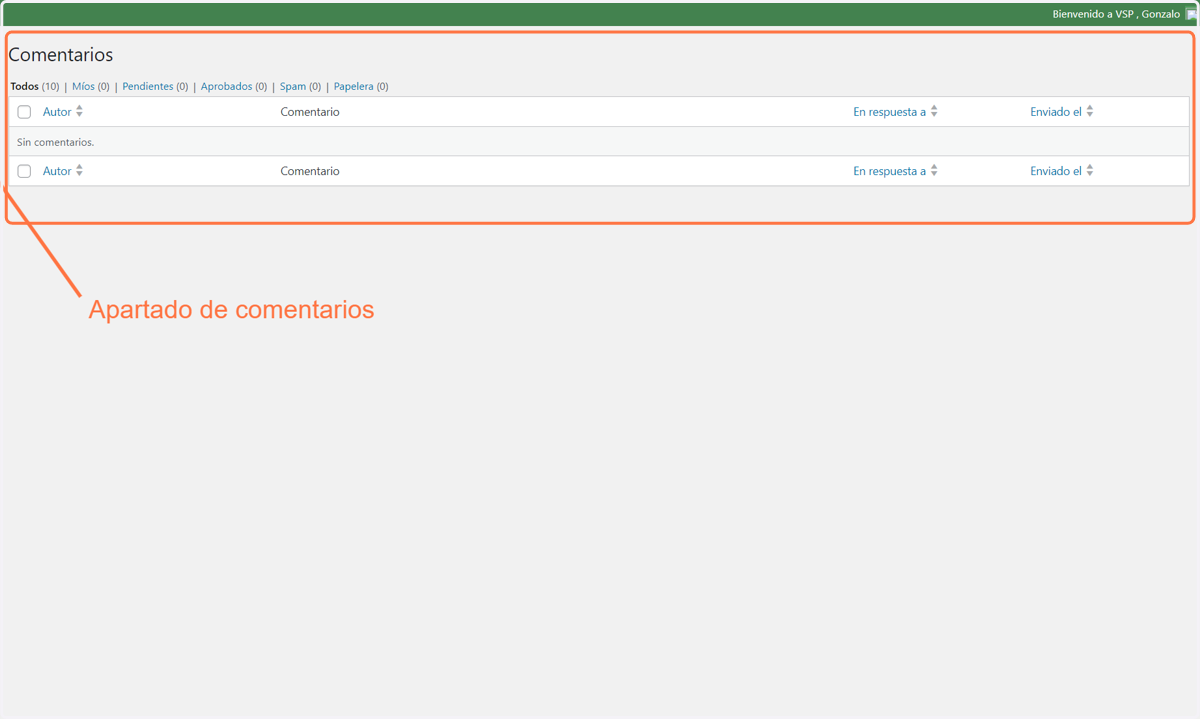Click the footer Autor sort arrows
This screenshot has height=719, width=1200.
pyautogui.click(x=80, y=171)
